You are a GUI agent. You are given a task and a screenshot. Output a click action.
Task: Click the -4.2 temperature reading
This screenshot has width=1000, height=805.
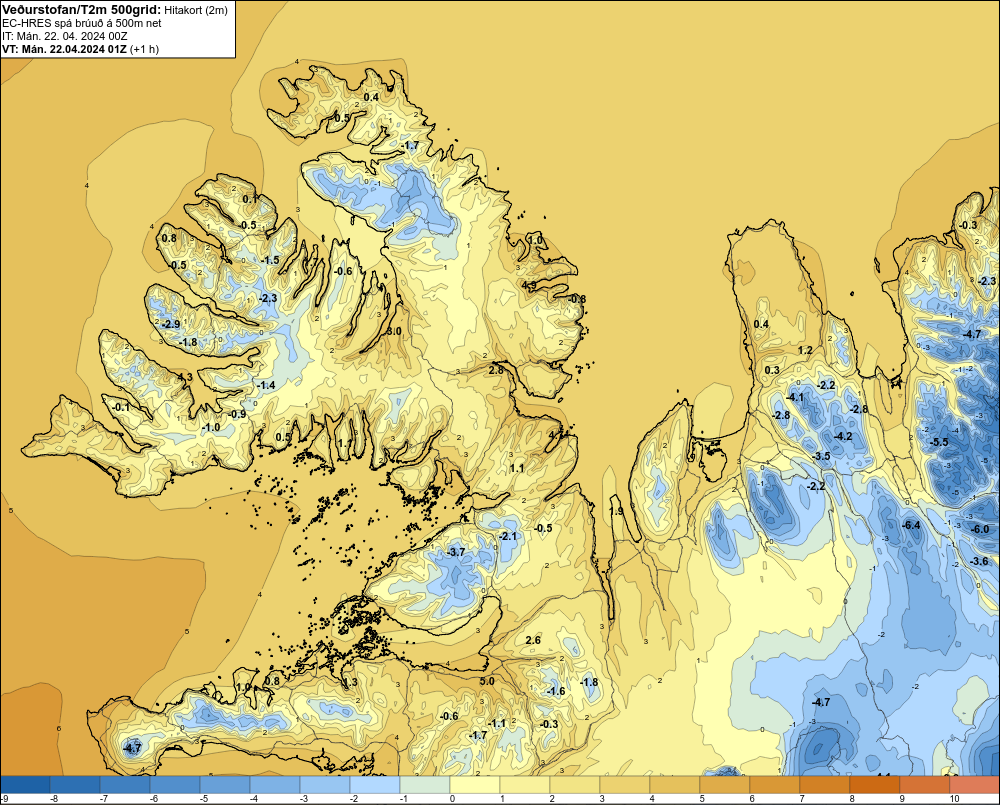843,436
